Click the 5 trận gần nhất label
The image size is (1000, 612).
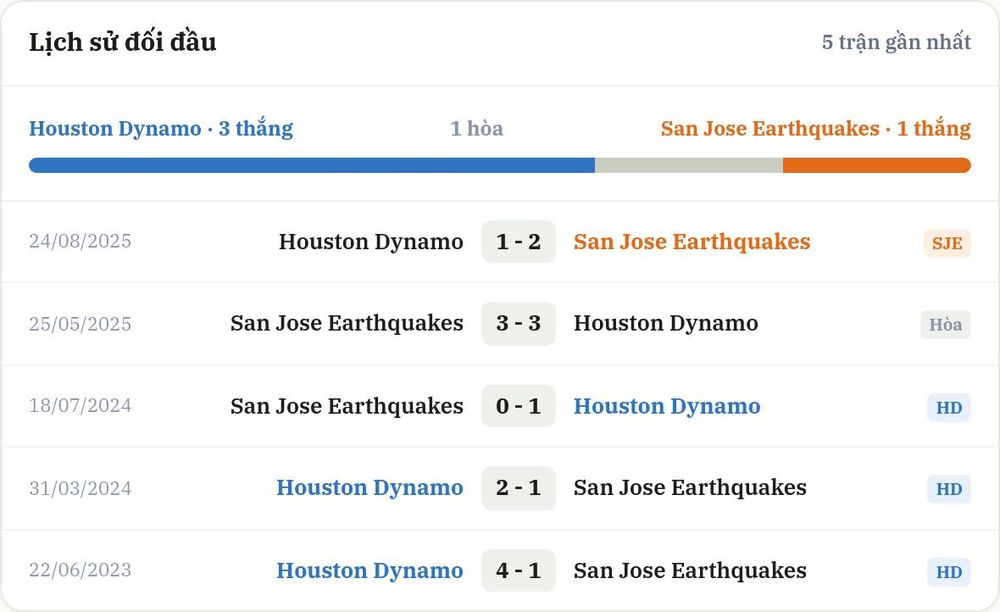coord(896,42)
